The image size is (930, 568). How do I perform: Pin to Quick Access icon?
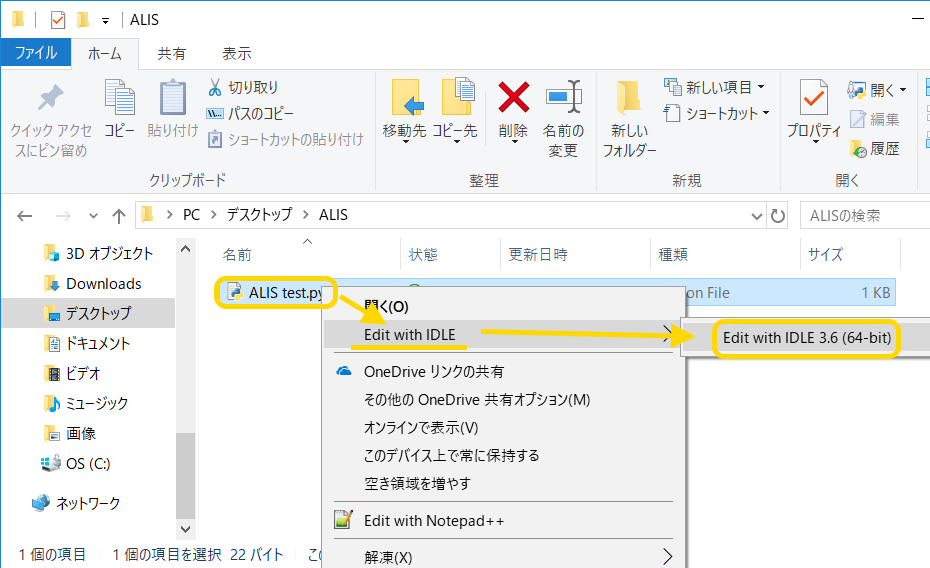(x=49, y=99)
